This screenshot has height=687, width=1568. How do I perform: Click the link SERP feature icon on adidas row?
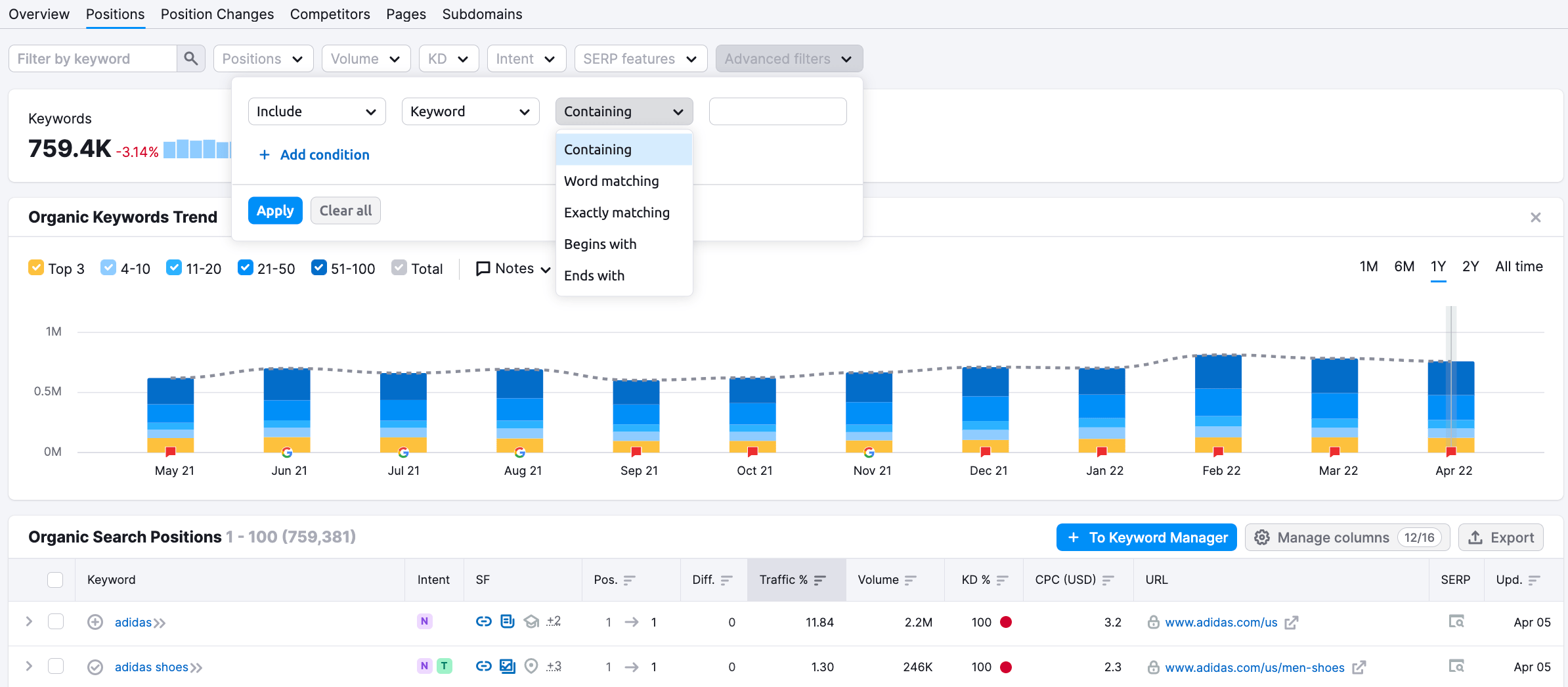coord(483,621)
